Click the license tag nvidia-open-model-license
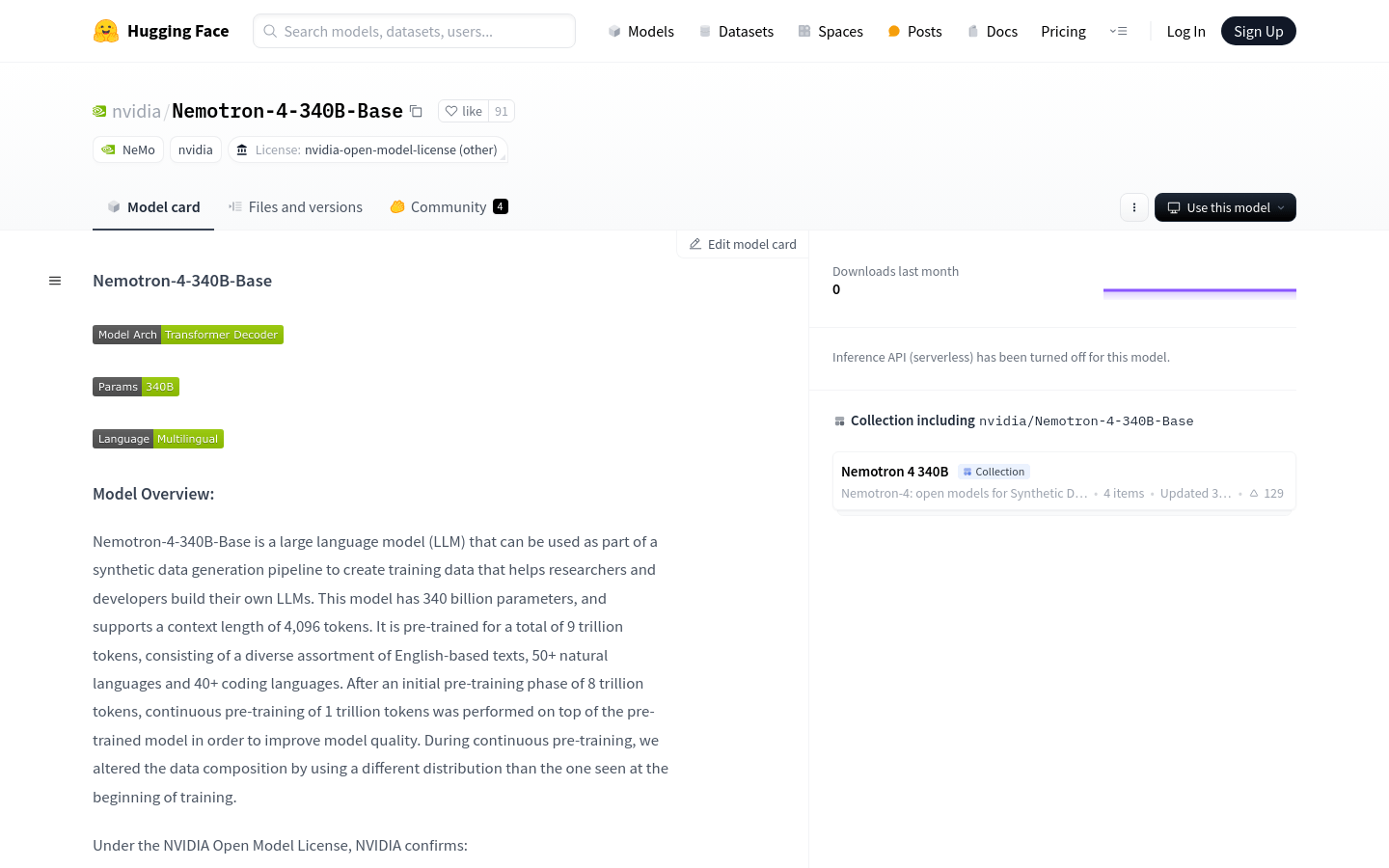Viewport: 1389px width, 868px height. click(x=368, y=149)
